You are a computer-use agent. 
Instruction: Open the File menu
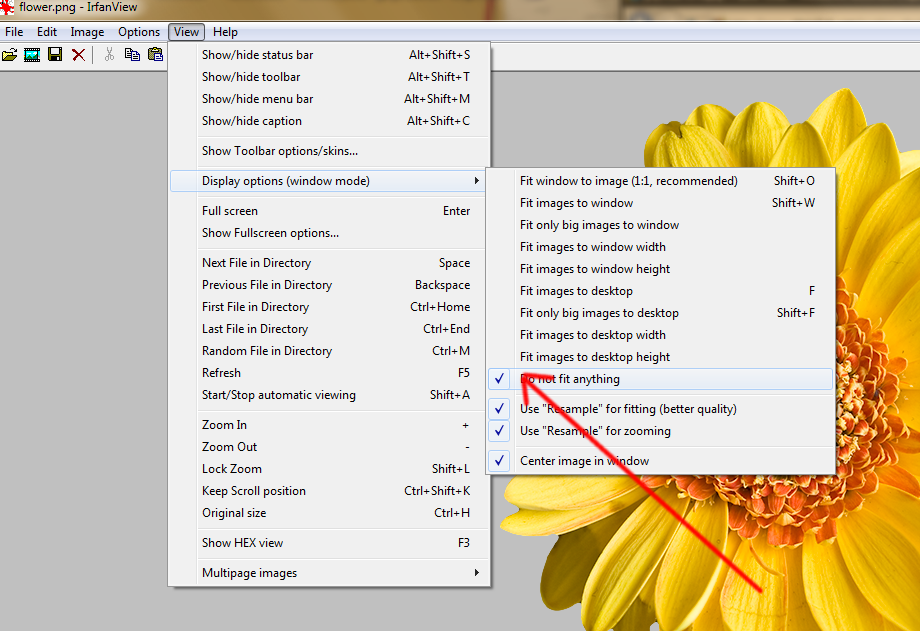[x=14, y=32]
